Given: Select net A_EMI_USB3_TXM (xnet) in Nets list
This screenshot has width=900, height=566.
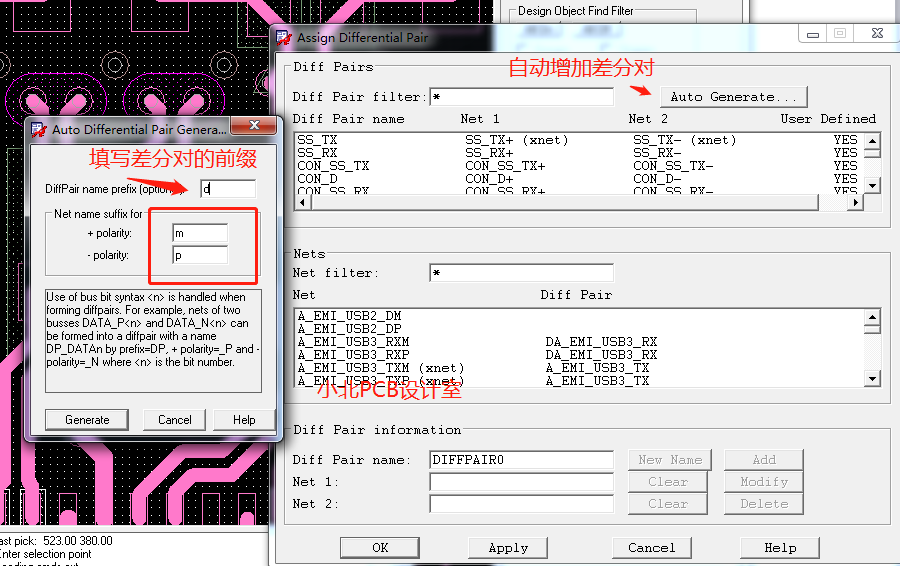Looking at the screenshot, I should click(x=579, y=368).
